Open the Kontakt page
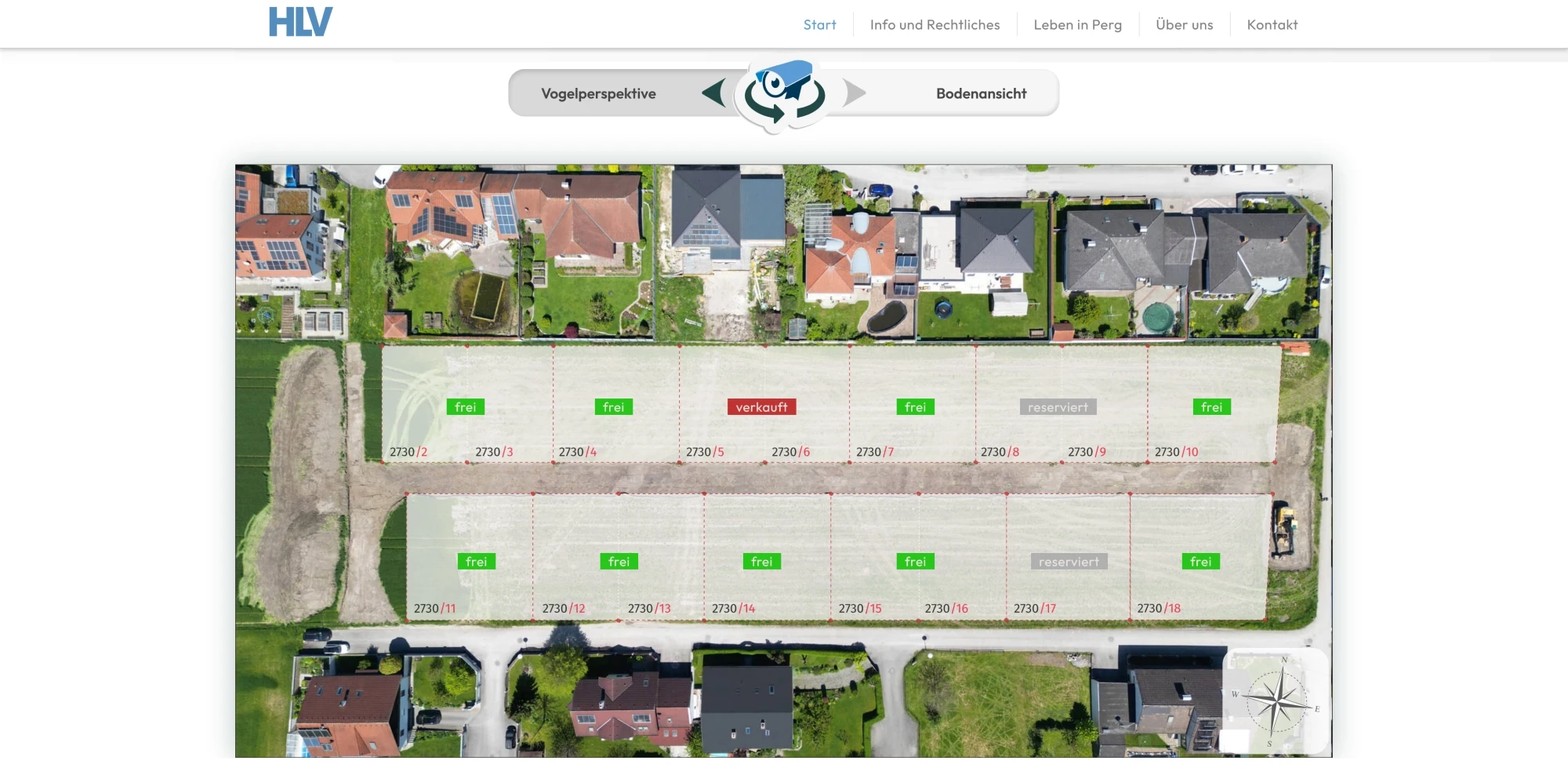The height and width of the screenshot is (775, 1568). tap(1272, 25)
